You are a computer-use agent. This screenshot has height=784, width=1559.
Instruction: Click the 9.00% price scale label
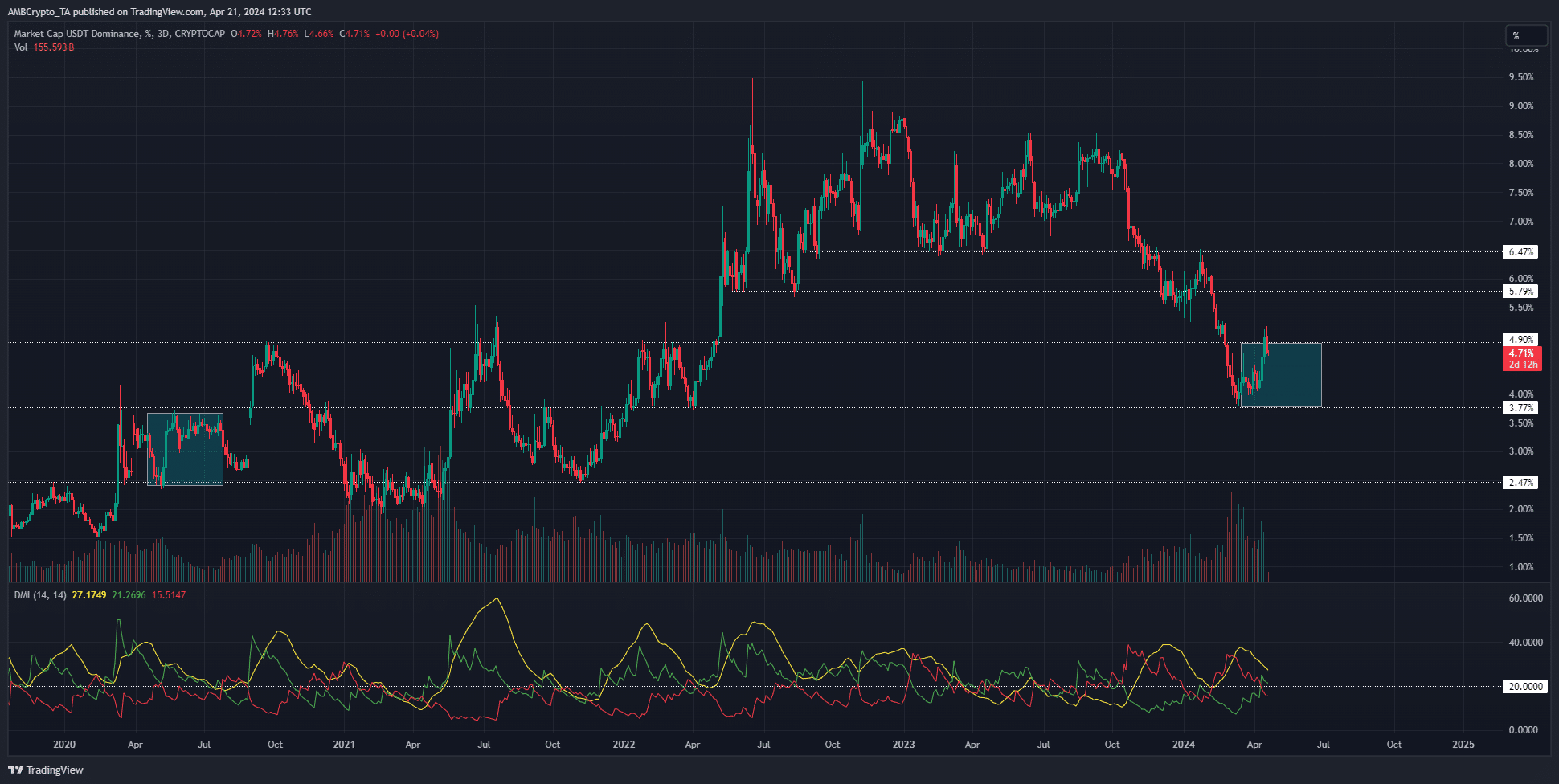[1521, 106]
